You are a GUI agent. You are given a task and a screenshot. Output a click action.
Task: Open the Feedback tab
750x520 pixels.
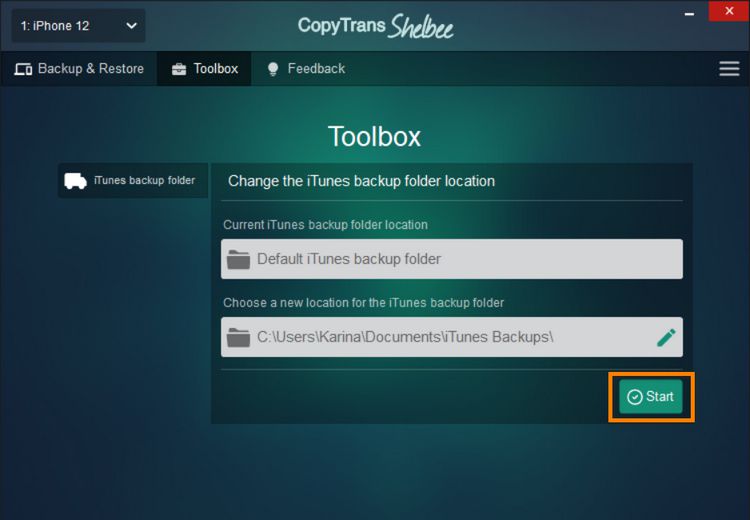pos(306,69)
